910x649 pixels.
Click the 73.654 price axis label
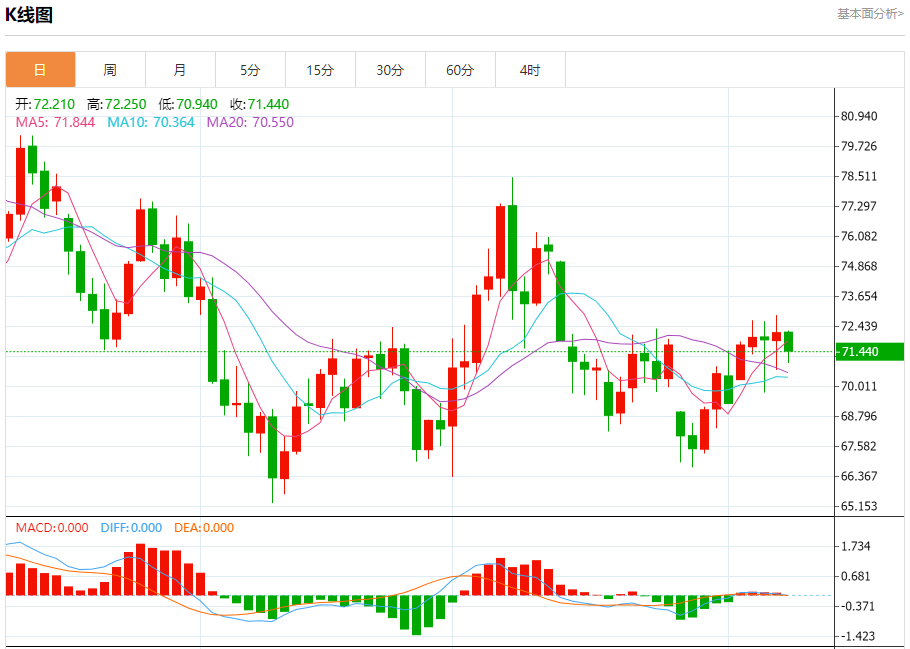[x=859, y=296]
